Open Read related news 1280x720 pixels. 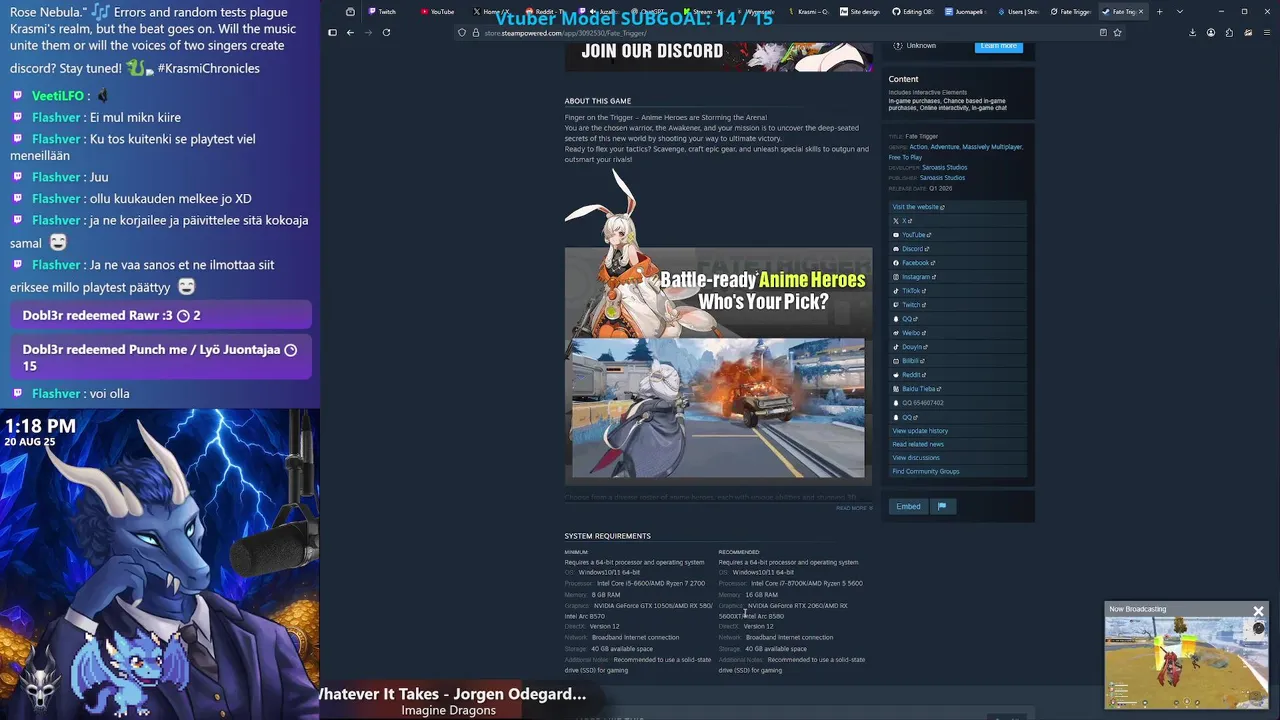[918, 444]
